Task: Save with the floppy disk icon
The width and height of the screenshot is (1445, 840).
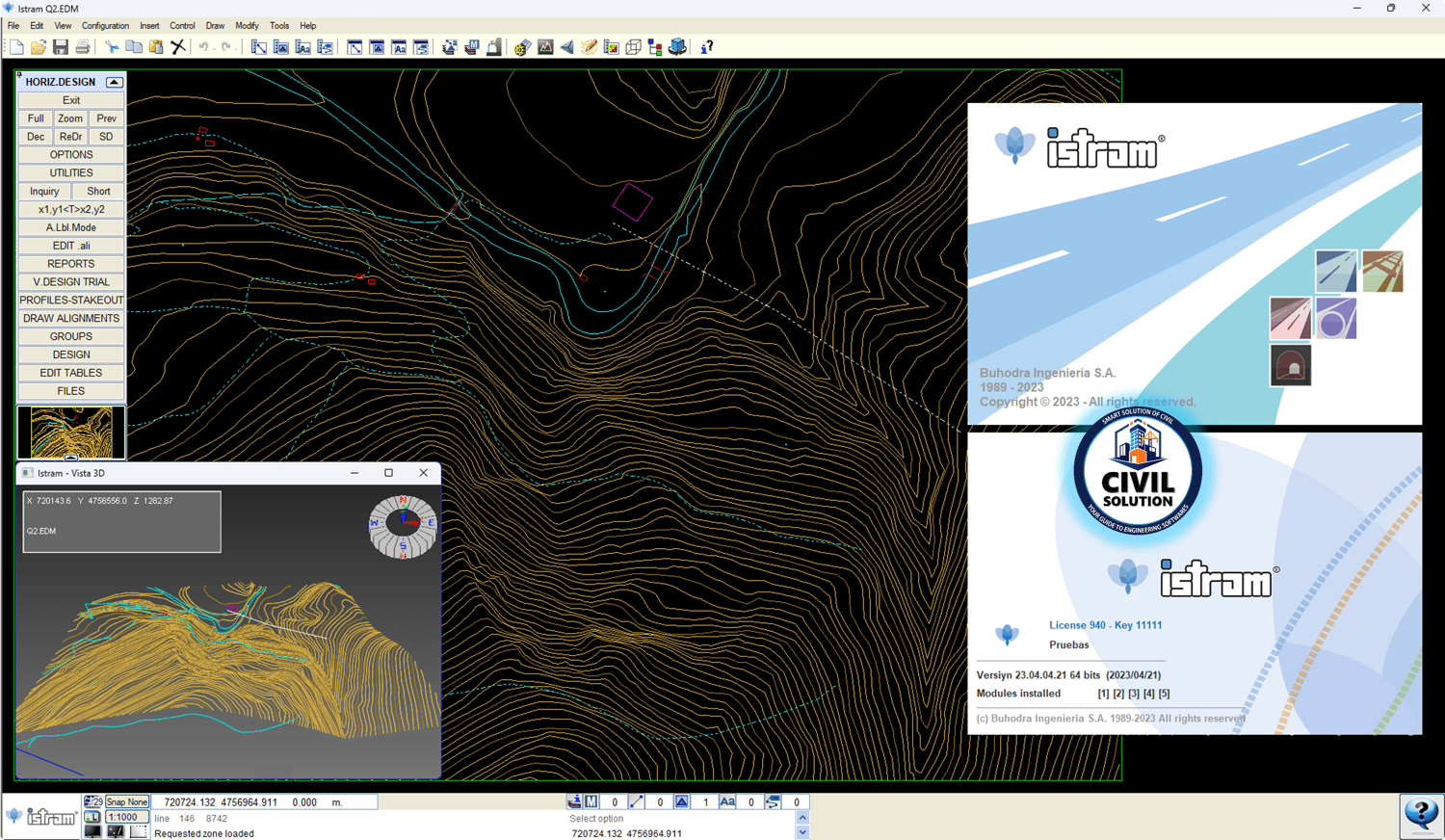Action: 61,47
